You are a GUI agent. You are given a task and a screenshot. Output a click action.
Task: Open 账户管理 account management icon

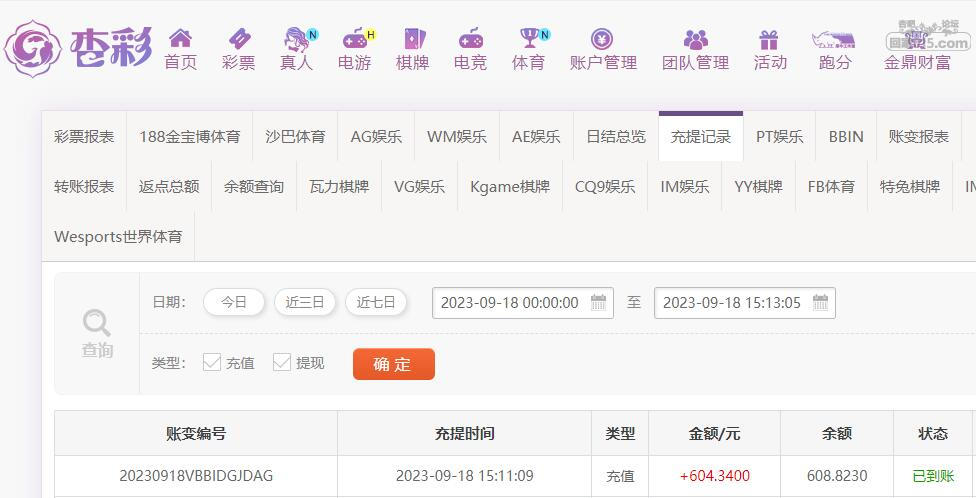pos(602,39)
